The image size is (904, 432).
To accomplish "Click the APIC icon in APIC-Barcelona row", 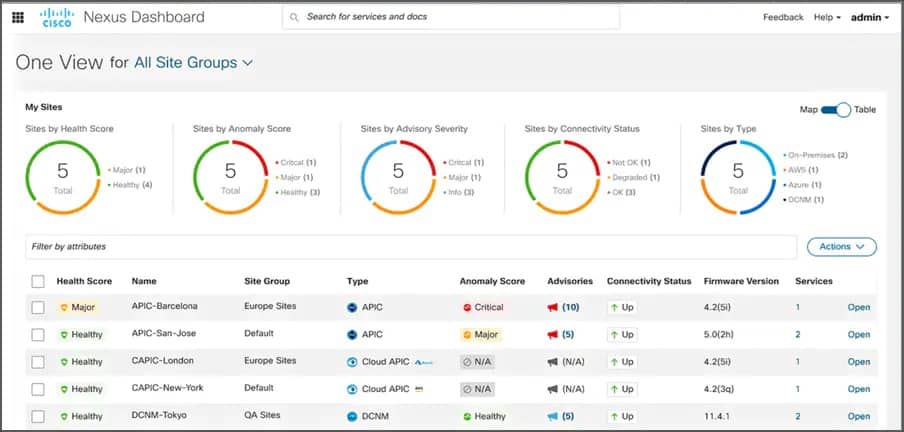I will tap(352, 307).
